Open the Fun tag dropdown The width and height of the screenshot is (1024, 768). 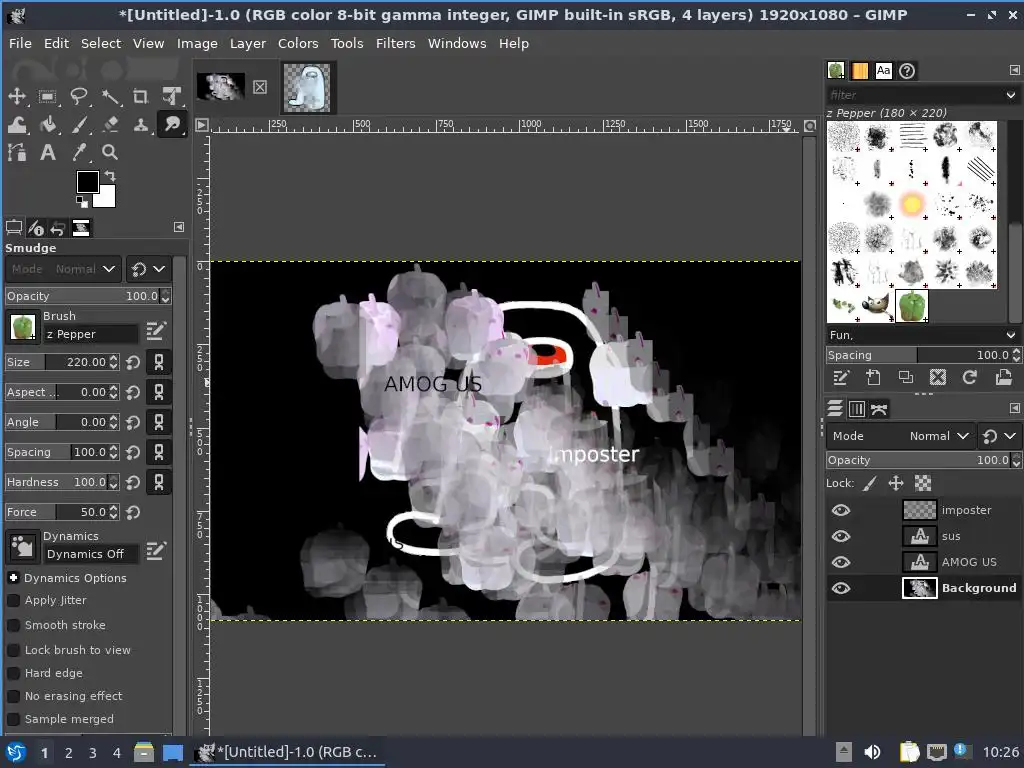pos(1011,335)
